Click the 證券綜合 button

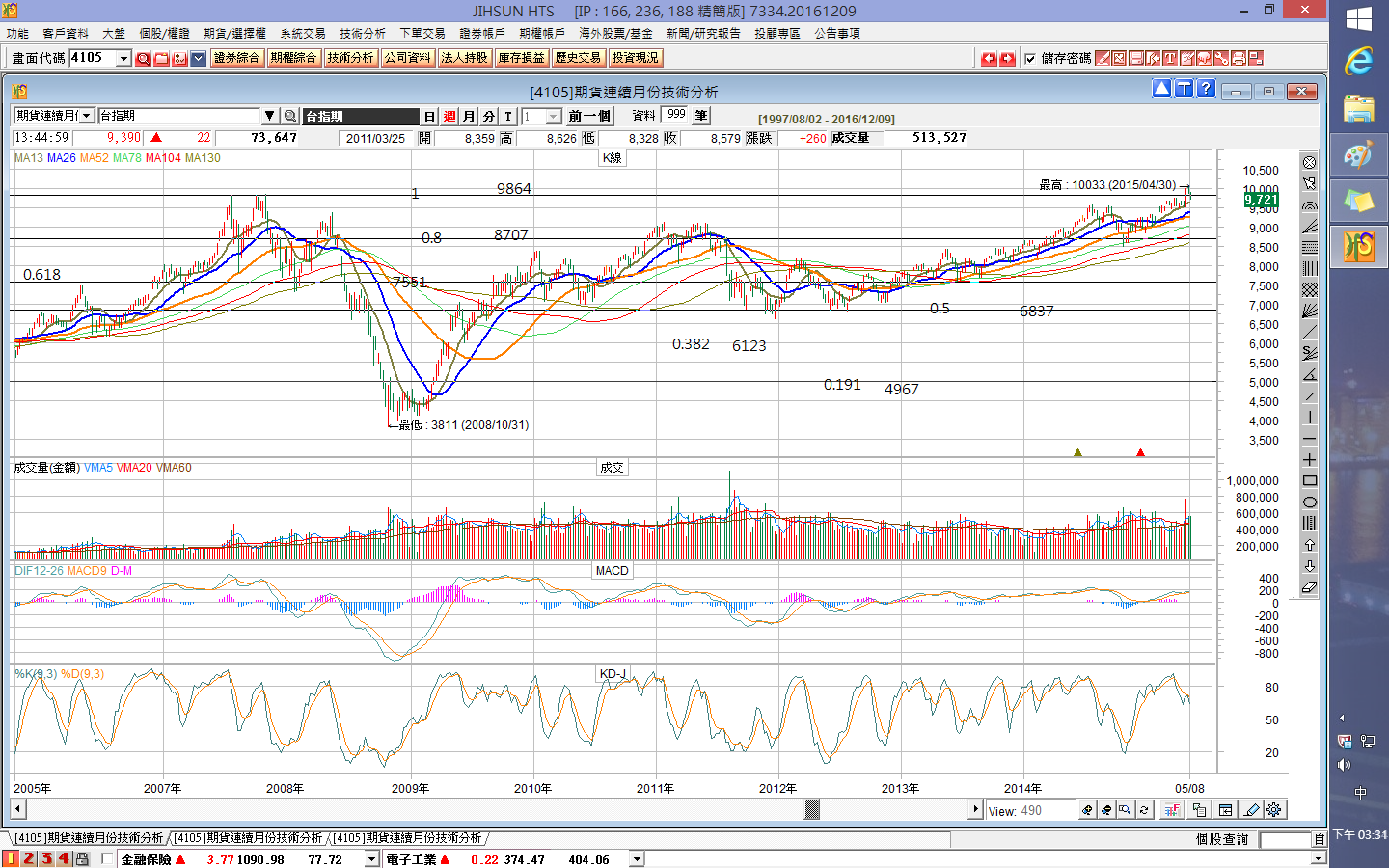237,58
